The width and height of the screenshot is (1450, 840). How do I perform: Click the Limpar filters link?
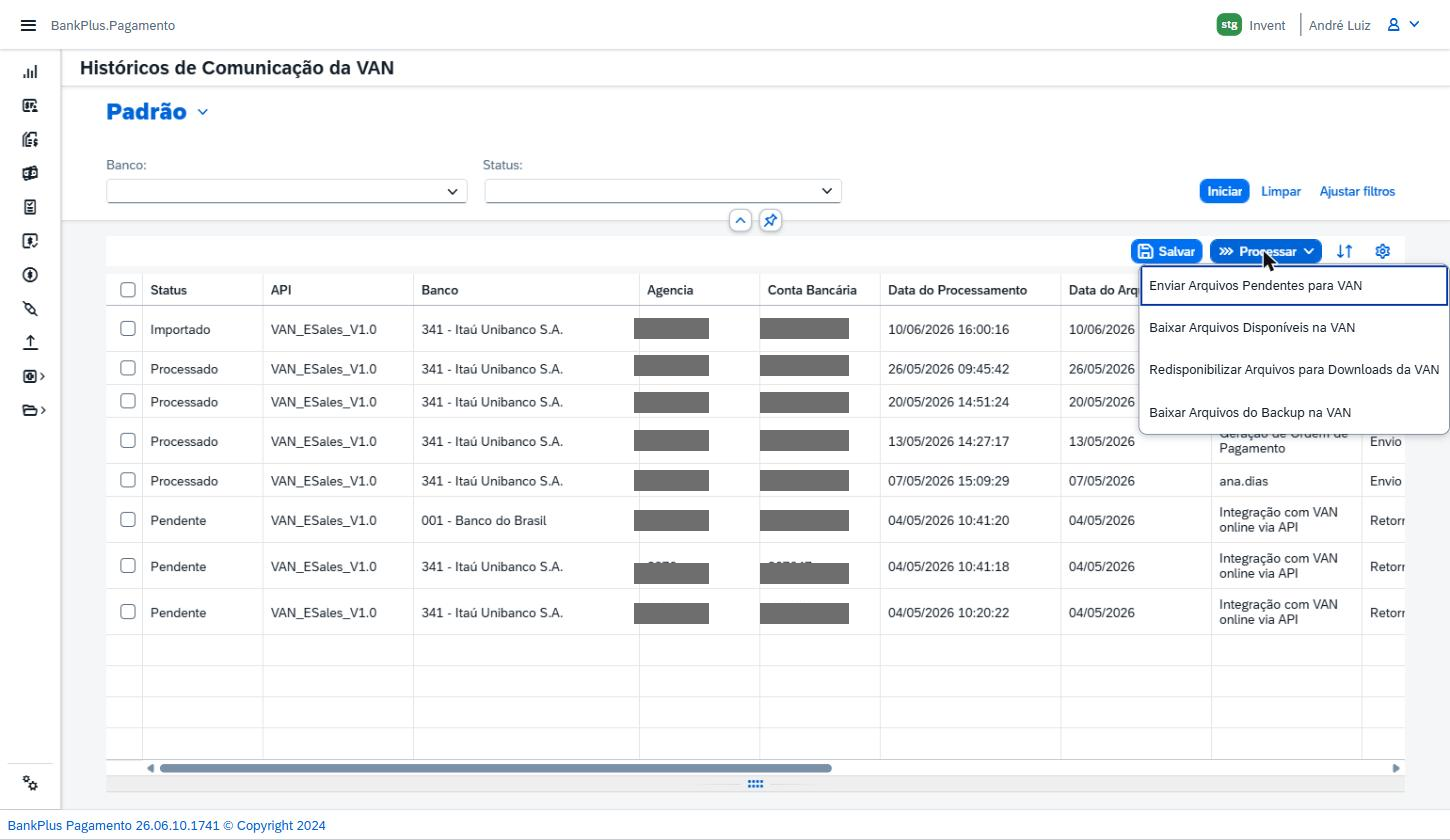pyautogui.click(x=1281, y=191)
